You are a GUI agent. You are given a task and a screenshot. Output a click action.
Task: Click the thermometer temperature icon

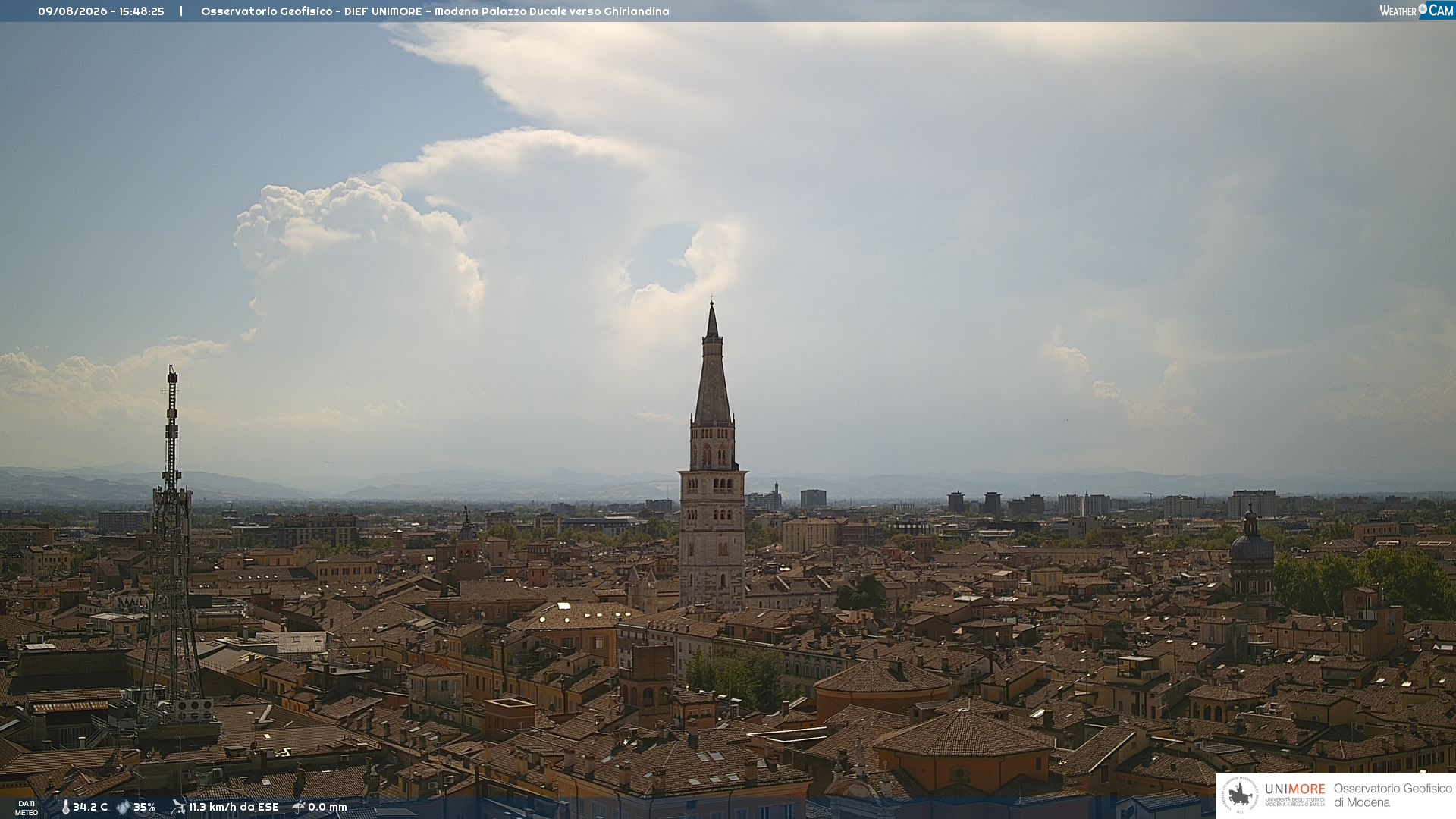pyautogui.click(x=65, y=808)
